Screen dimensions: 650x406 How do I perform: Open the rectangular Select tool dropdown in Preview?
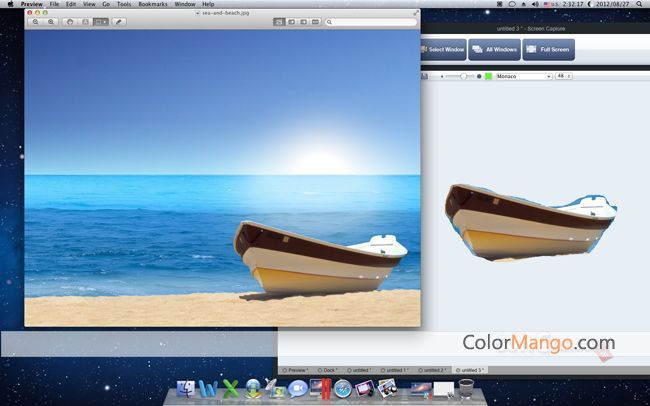point(101,22)
